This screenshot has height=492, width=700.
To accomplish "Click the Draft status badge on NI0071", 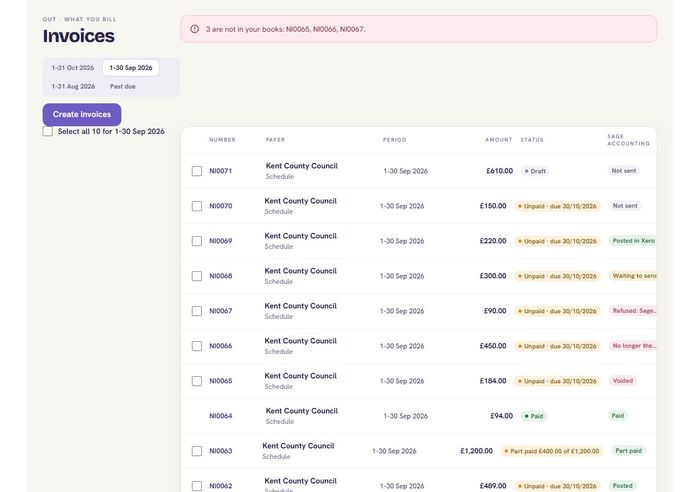I will click(x=535, y=171).
